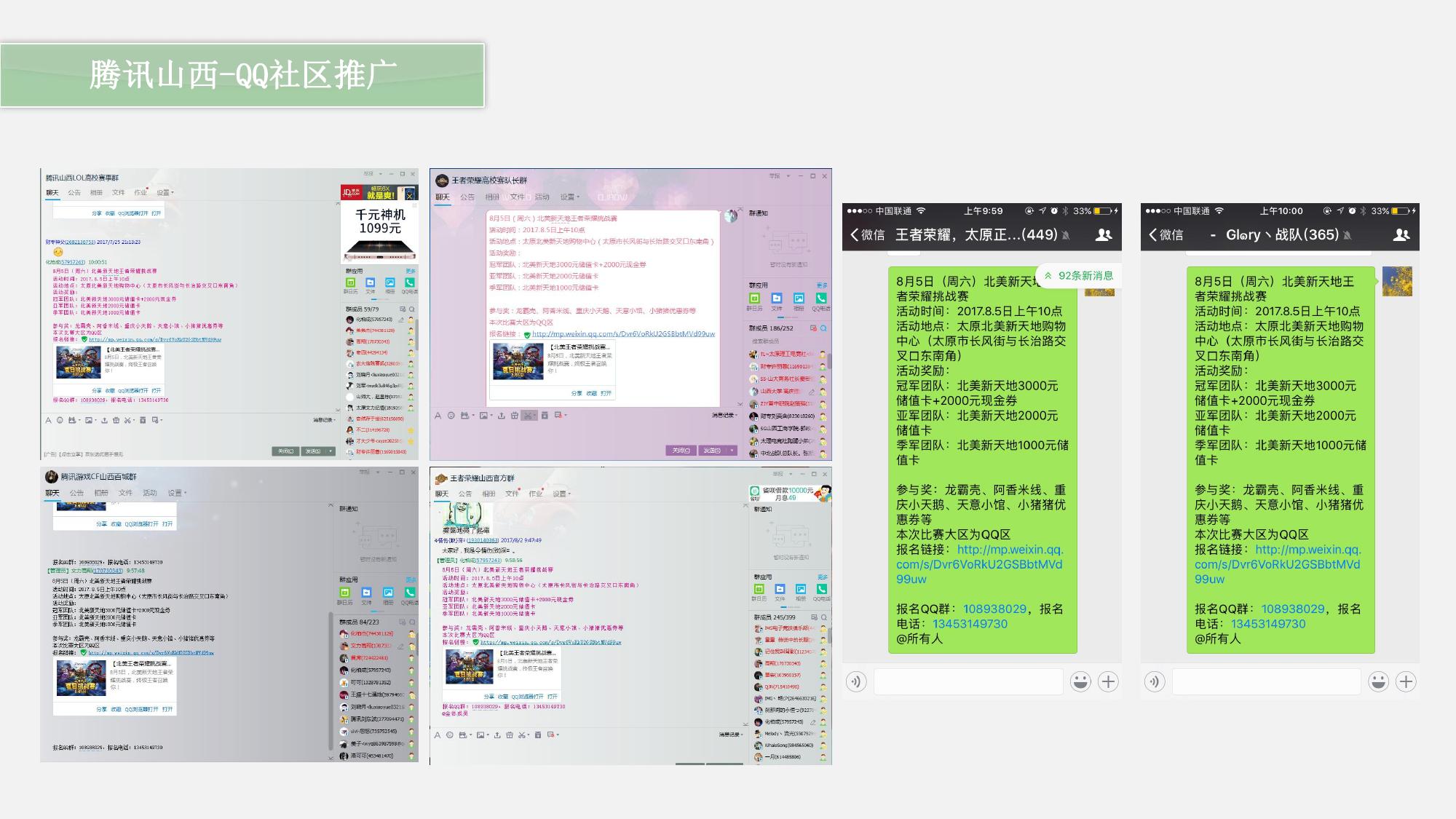
Task: Switch to 文件 tab in 王者荣耀山西官方群
Action: [x=512, y=494]
